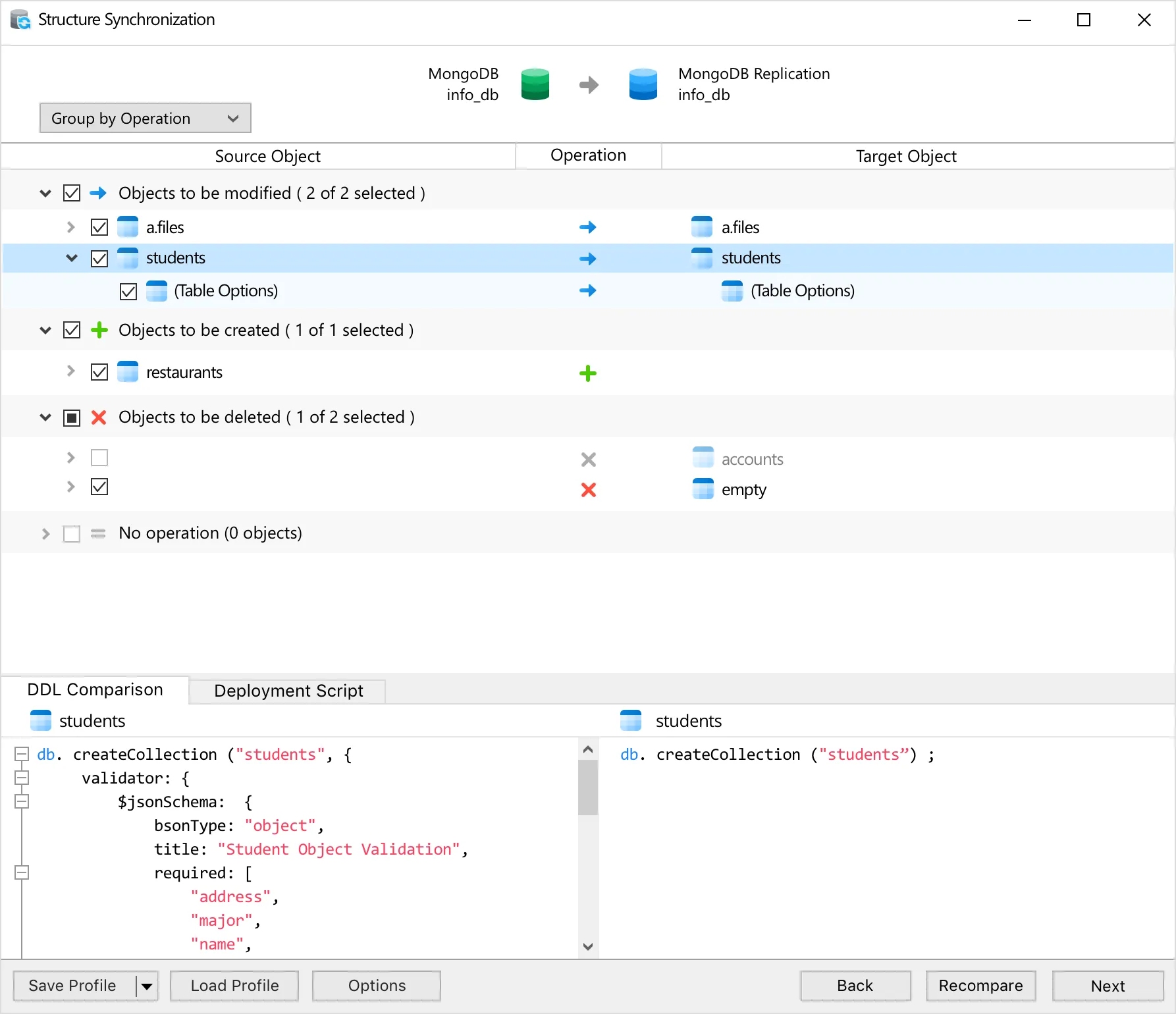The height and width of the screenshot is (1014, 1176).
Task: Click the red X operation for empty
Action: tap(589, 489)
